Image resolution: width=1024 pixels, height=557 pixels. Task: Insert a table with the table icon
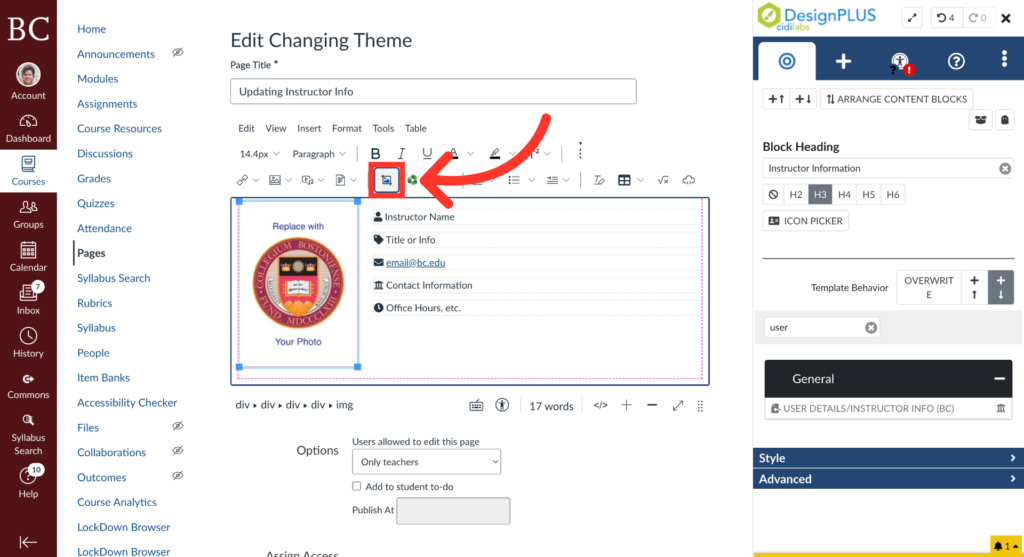tap(624, 180)
